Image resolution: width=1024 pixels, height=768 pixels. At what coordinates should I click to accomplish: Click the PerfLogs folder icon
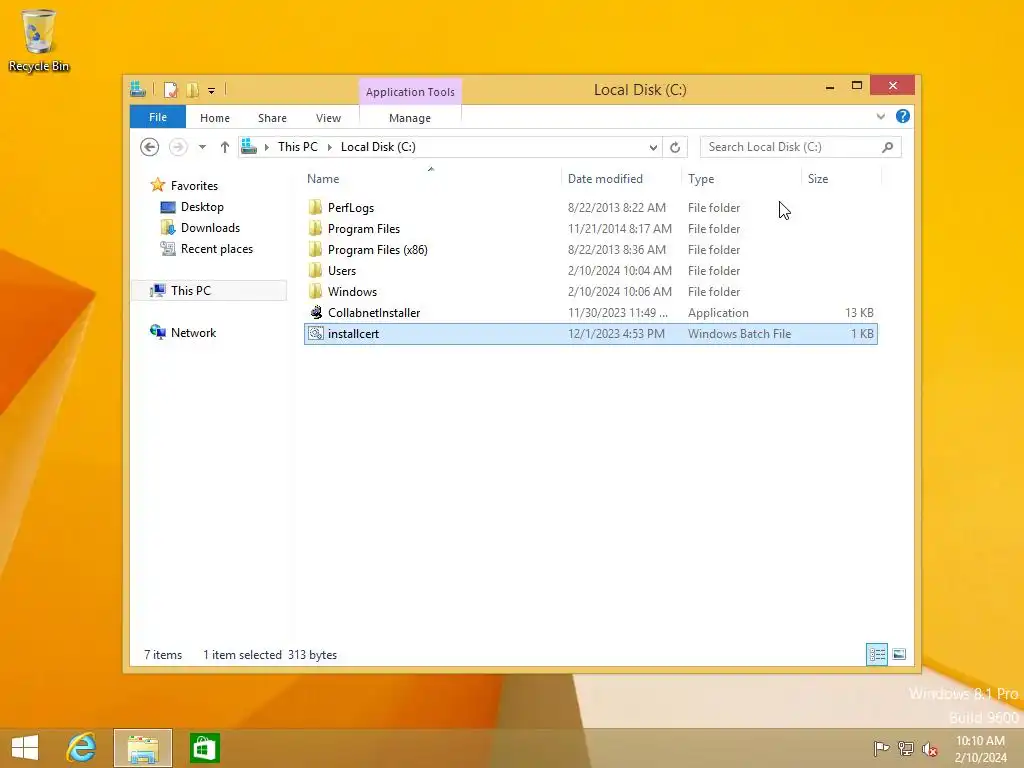point(315,208)
